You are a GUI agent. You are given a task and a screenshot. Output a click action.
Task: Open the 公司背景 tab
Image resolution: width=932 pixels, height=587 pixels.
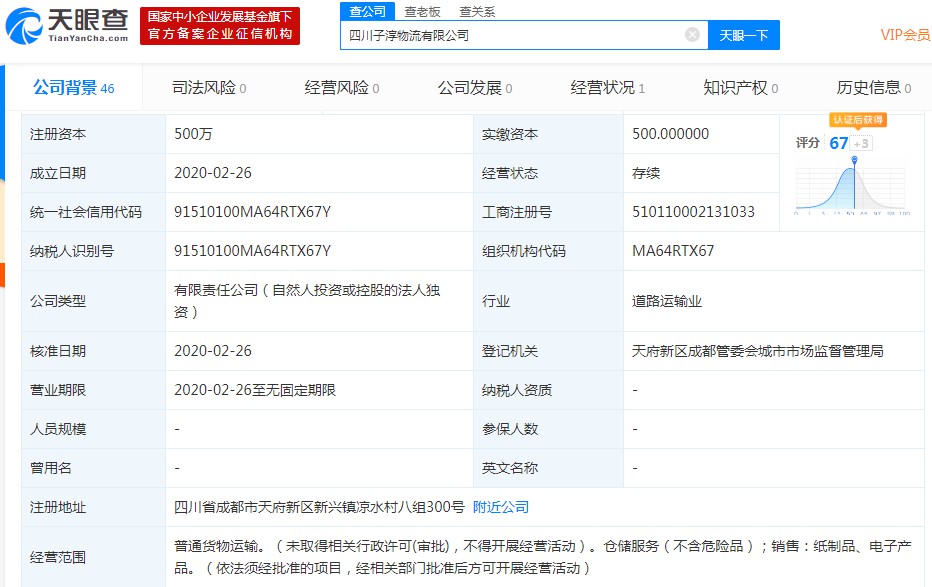(x=73, y=88)
